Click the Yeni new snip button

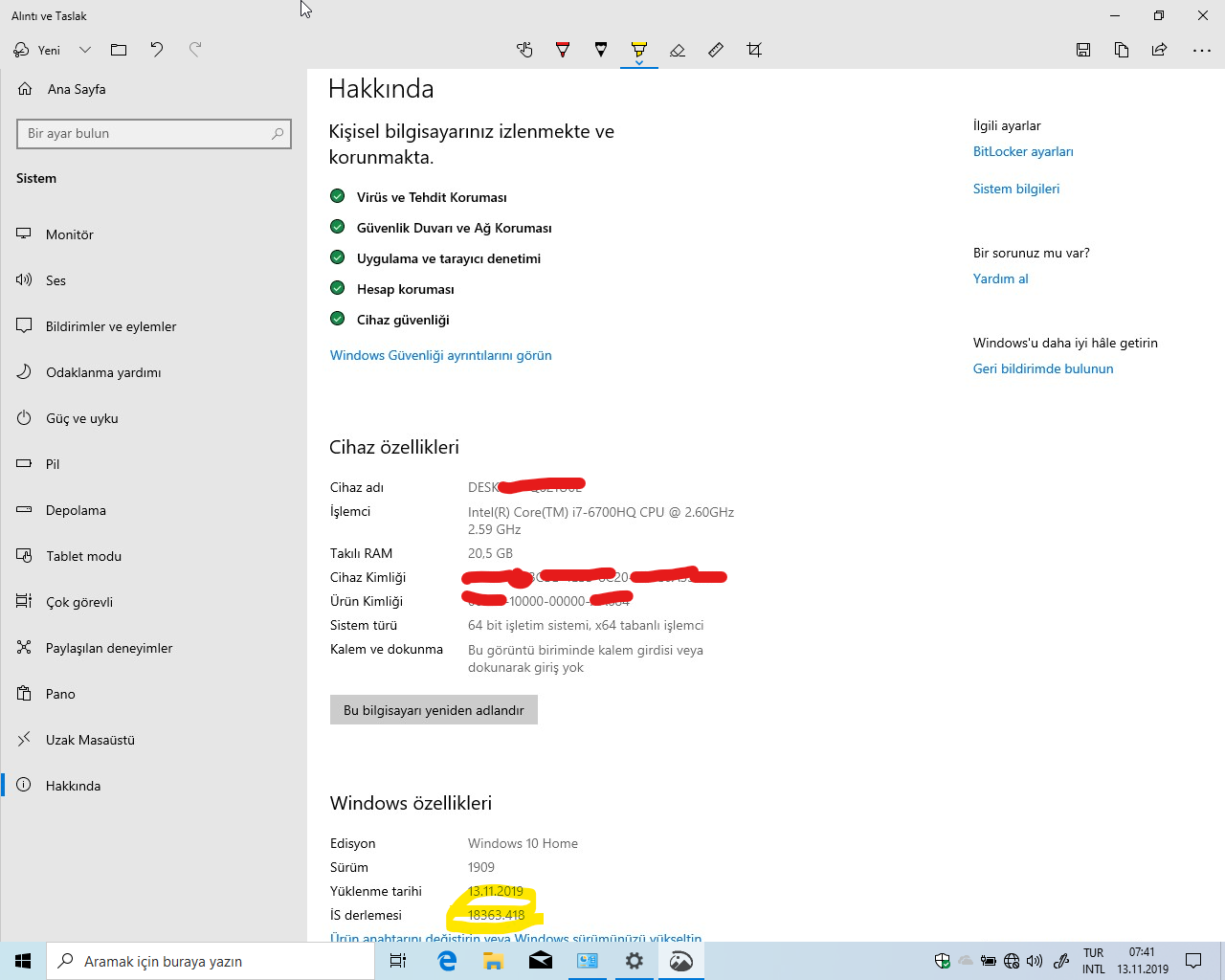[36, 50]
